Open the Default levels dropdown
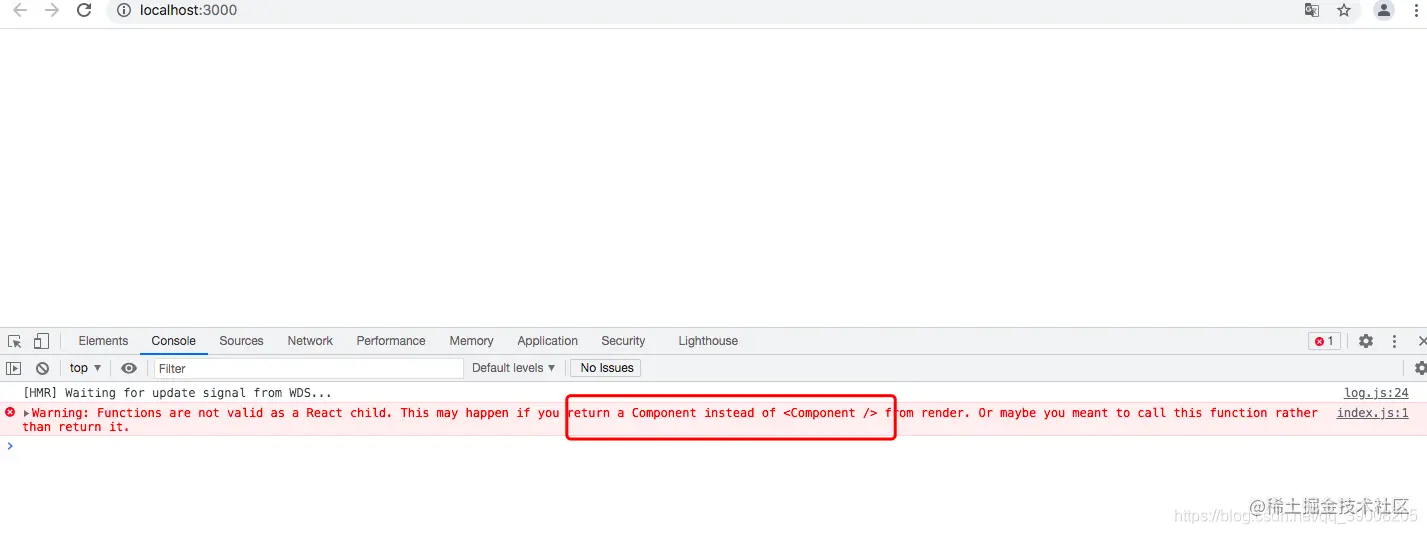 click(x=513, y=368)
